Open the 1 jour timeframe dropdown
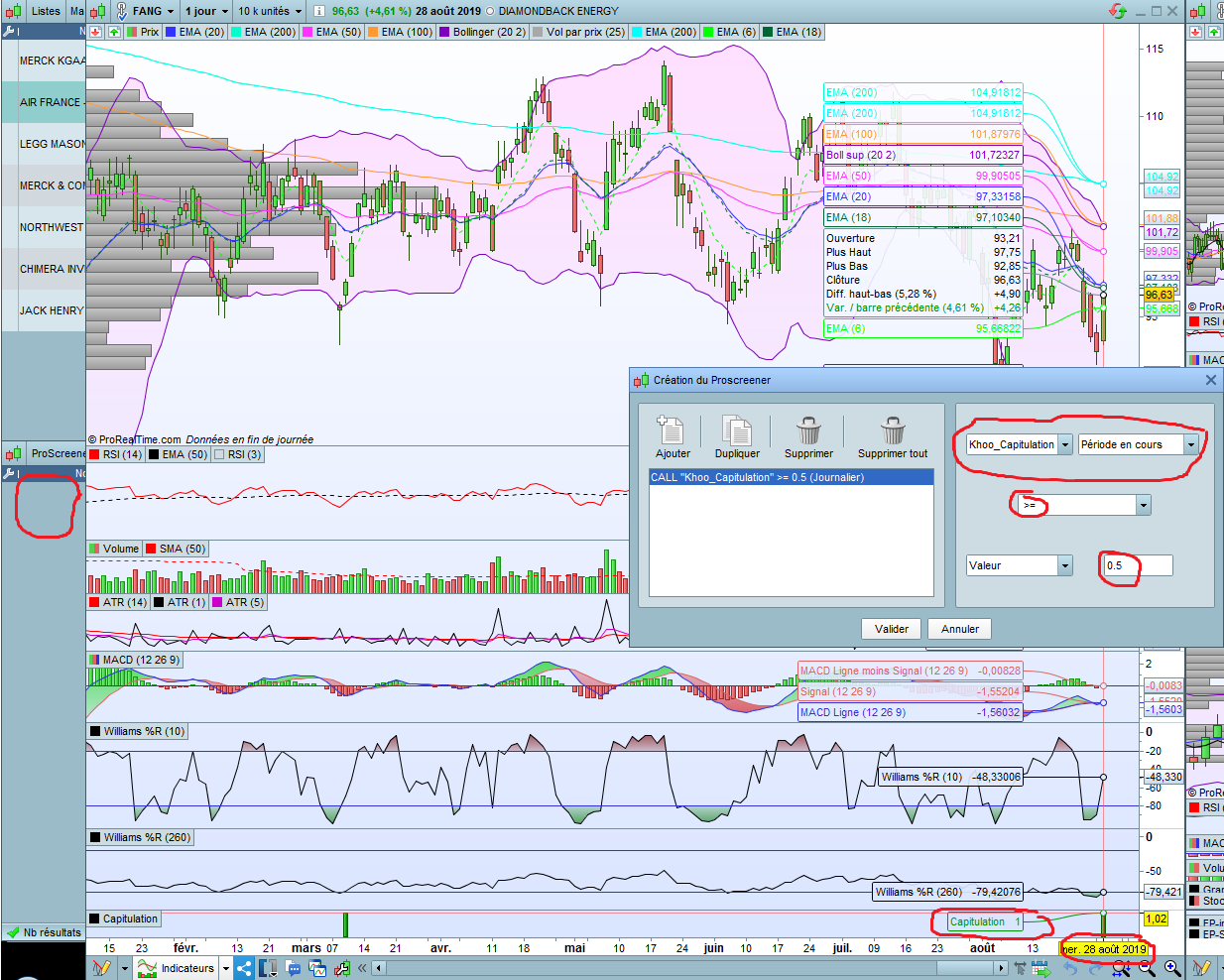This screenshot has width=1224, height=980. 223,11
